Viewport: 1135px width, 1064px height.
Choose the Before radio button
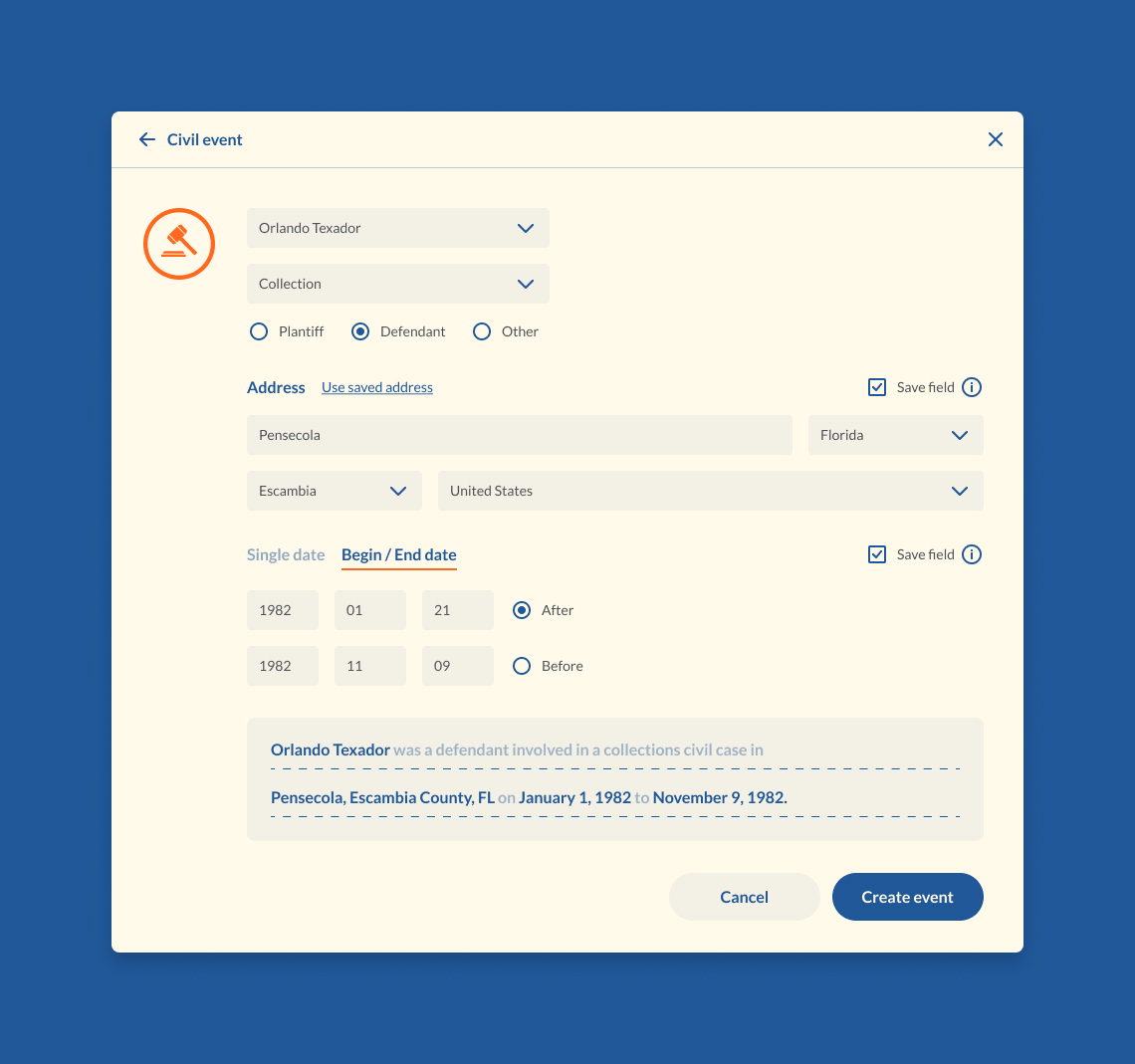(x=522, y=666)
